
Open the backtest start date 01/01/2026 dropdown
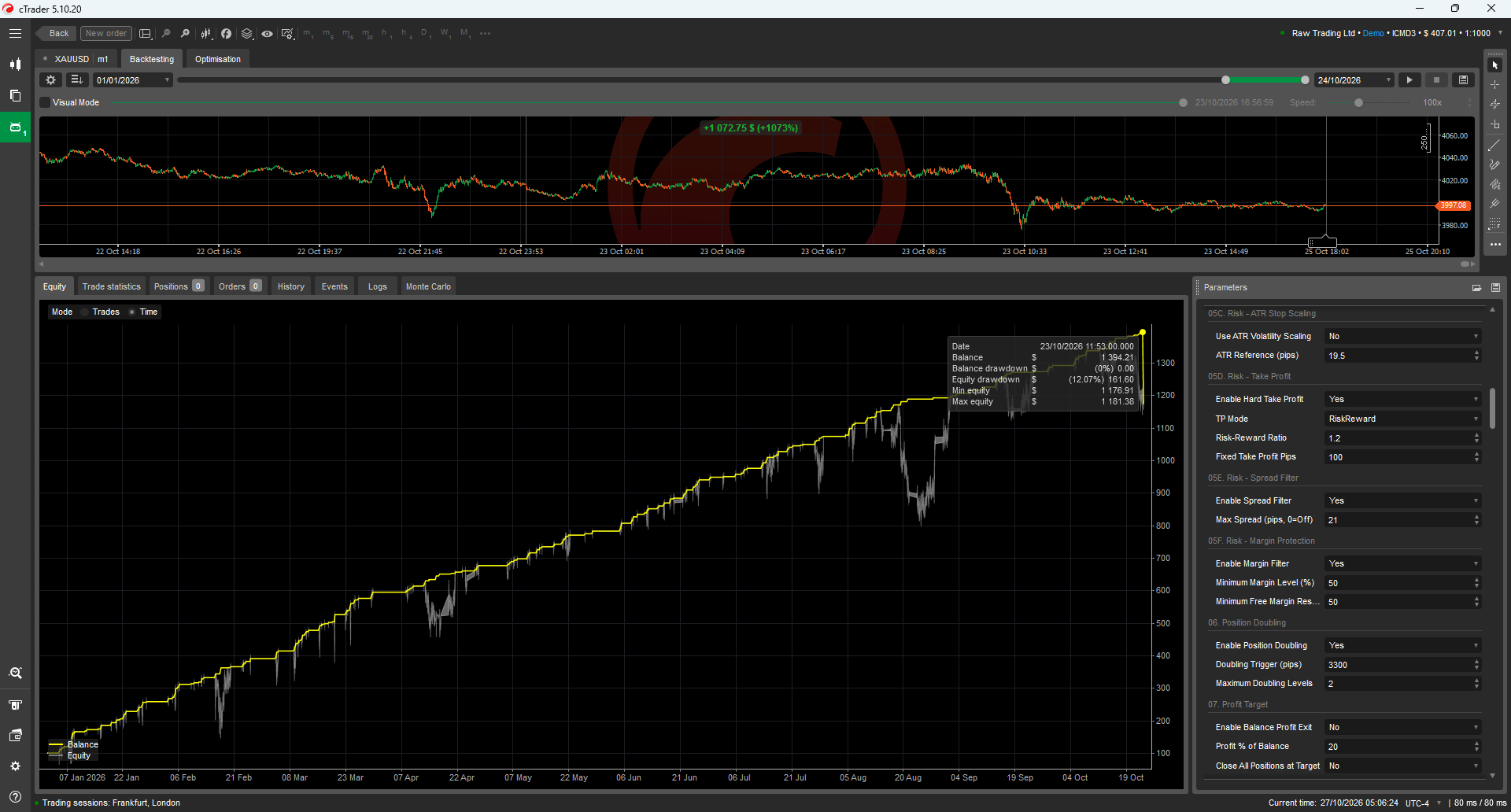click(132, 80)
